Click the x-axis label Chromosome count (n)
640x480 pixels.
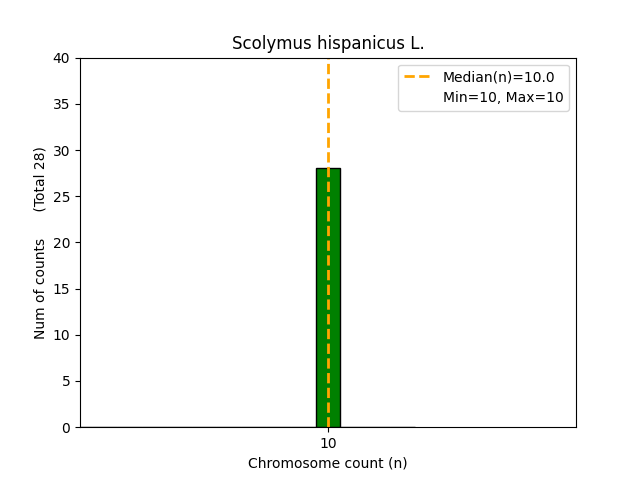(328, 463)
